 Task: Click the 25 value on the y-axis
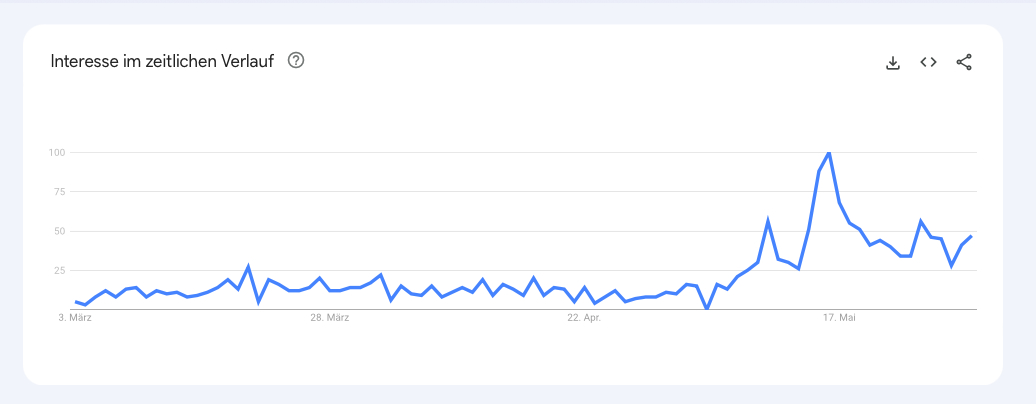[59, 270]
